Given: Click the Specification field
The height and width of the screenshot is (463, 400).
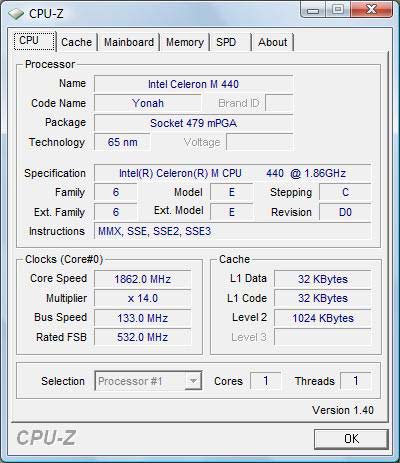Looking at the screenshot, I should click(x=232, y=173).
